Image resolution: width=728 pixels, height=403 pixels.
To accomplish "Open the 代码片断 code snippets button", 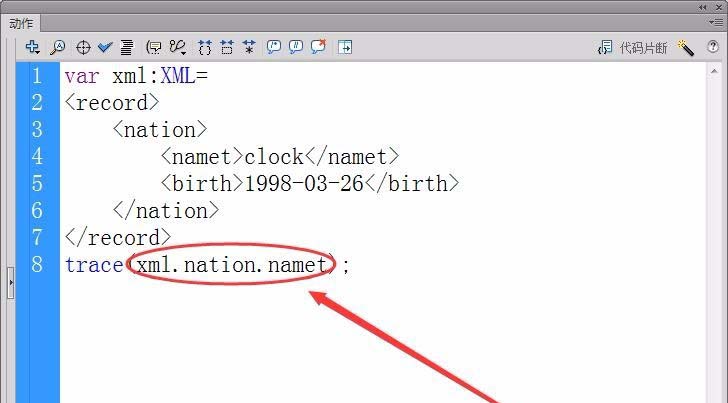I will 633,47.
